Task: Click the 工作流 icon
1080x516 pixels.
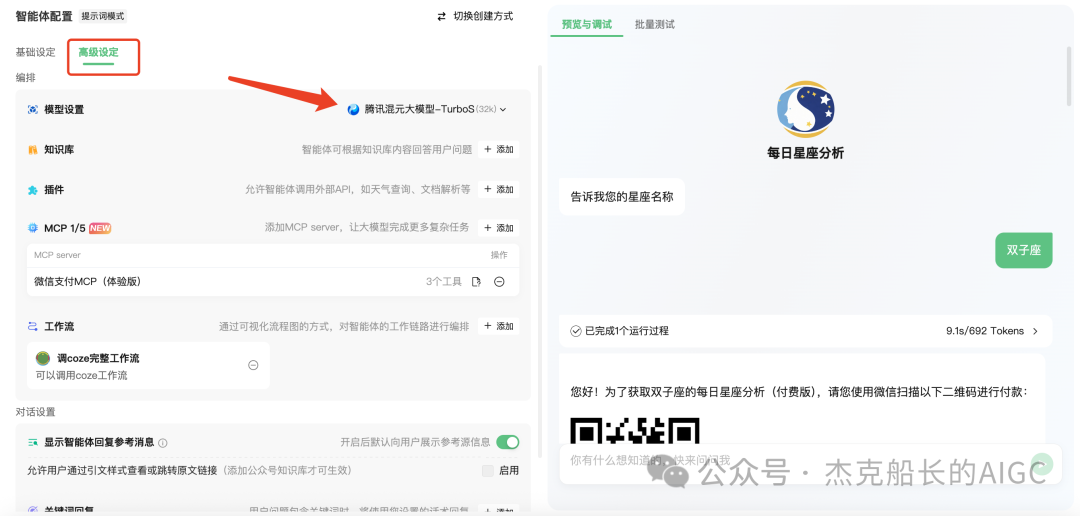Action: coord(32,326)
